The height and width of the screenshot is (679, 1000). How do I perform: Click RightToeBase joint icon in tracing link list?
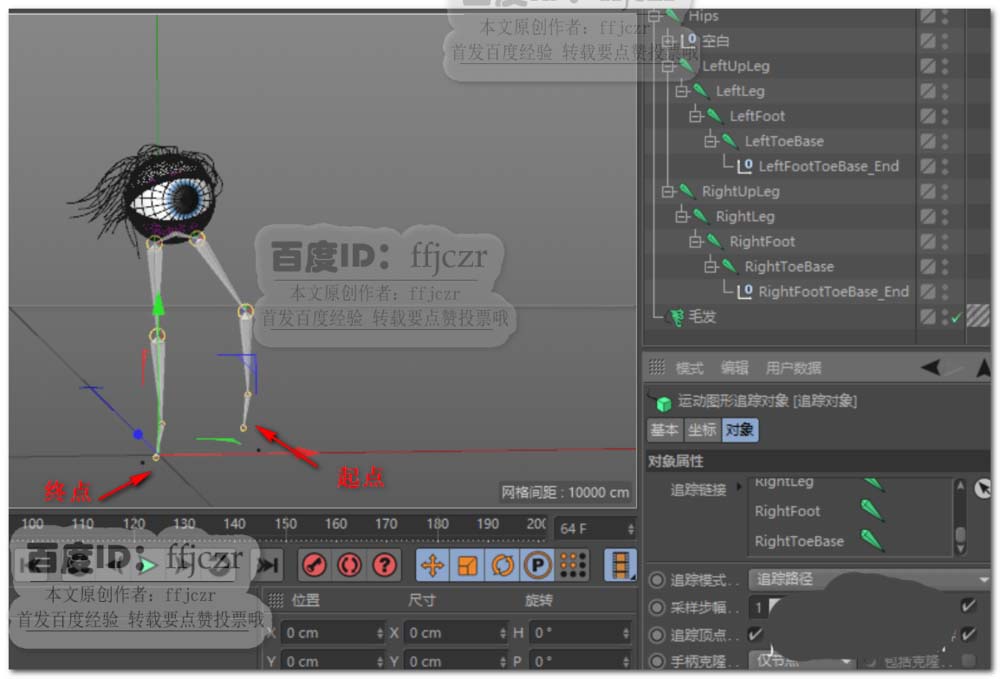click(872, 541)
